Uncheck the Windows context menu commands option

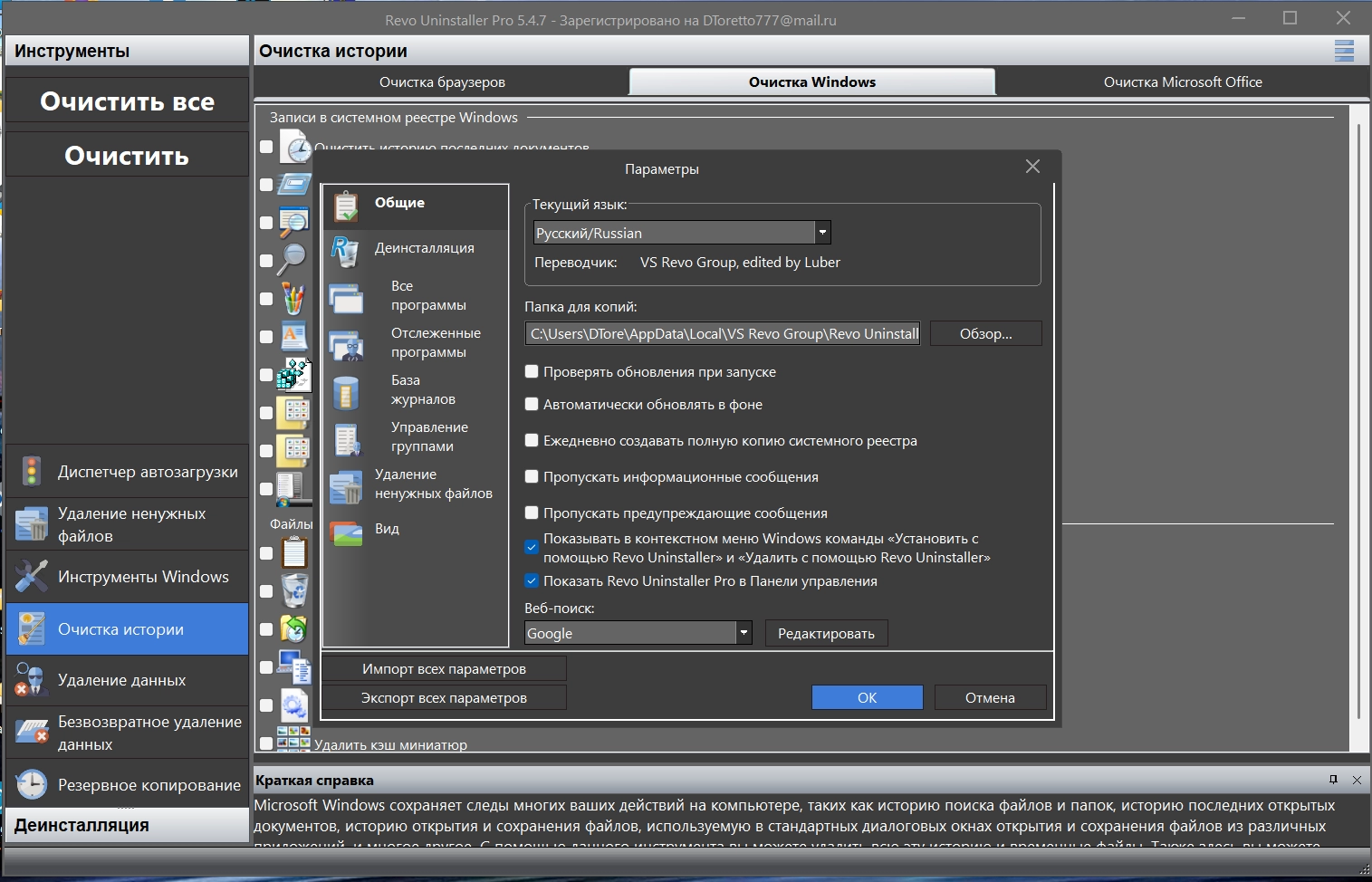(532, 547)
